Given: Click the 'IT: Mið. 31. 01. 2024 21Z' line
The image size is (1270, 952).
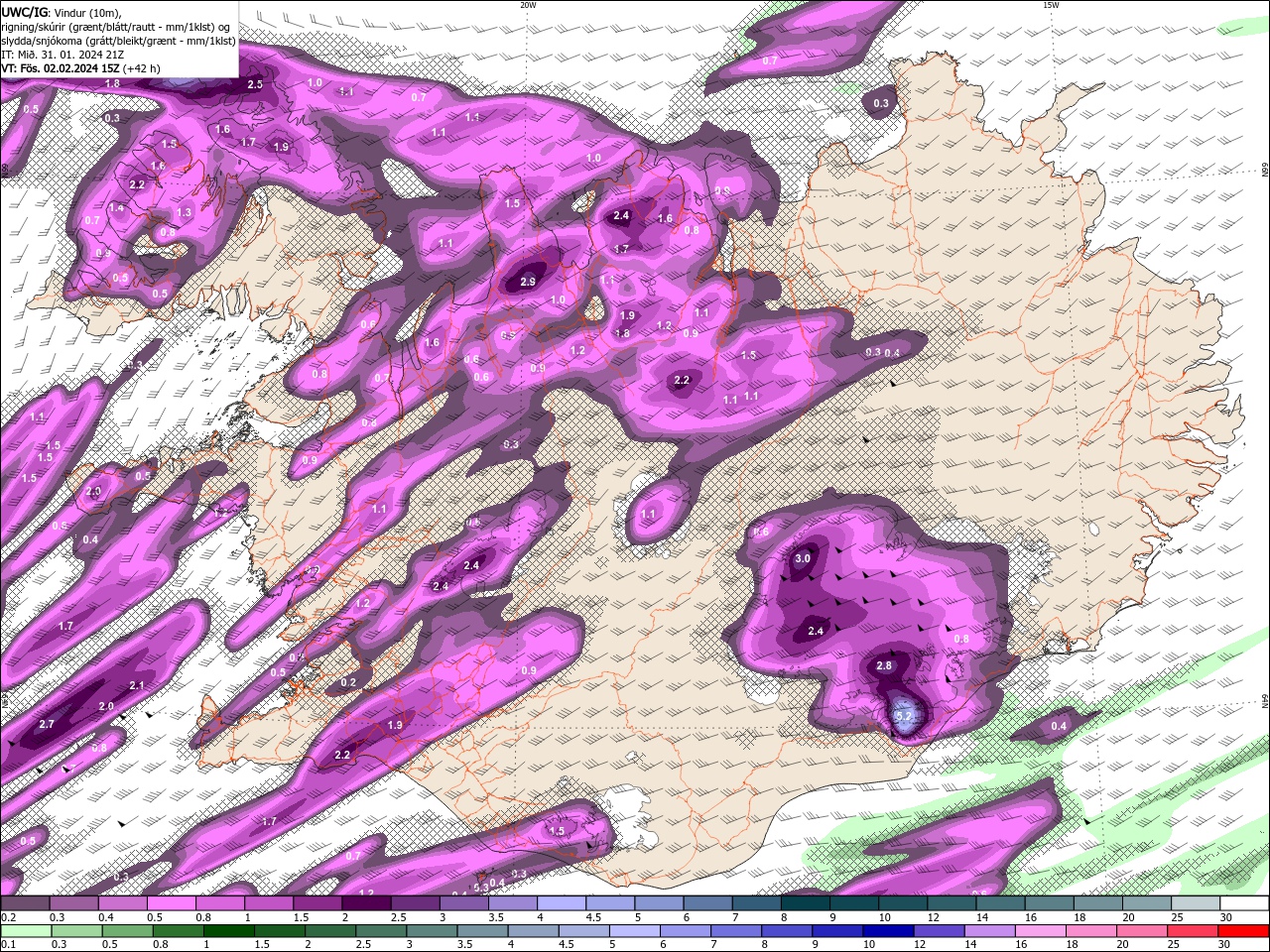Looking at the screenshot, I should click(64, 55).
